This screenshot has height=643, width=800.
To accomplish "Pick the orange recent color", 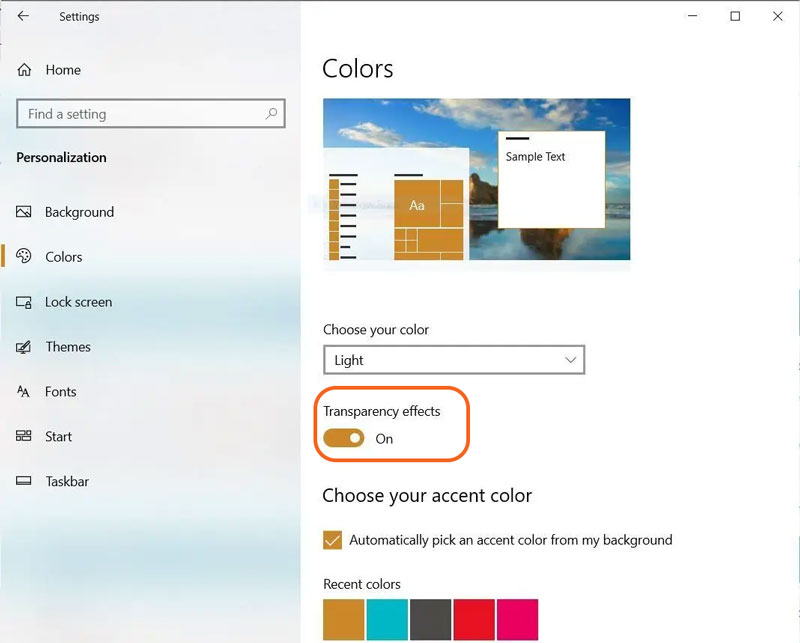I will coord(343,620).
